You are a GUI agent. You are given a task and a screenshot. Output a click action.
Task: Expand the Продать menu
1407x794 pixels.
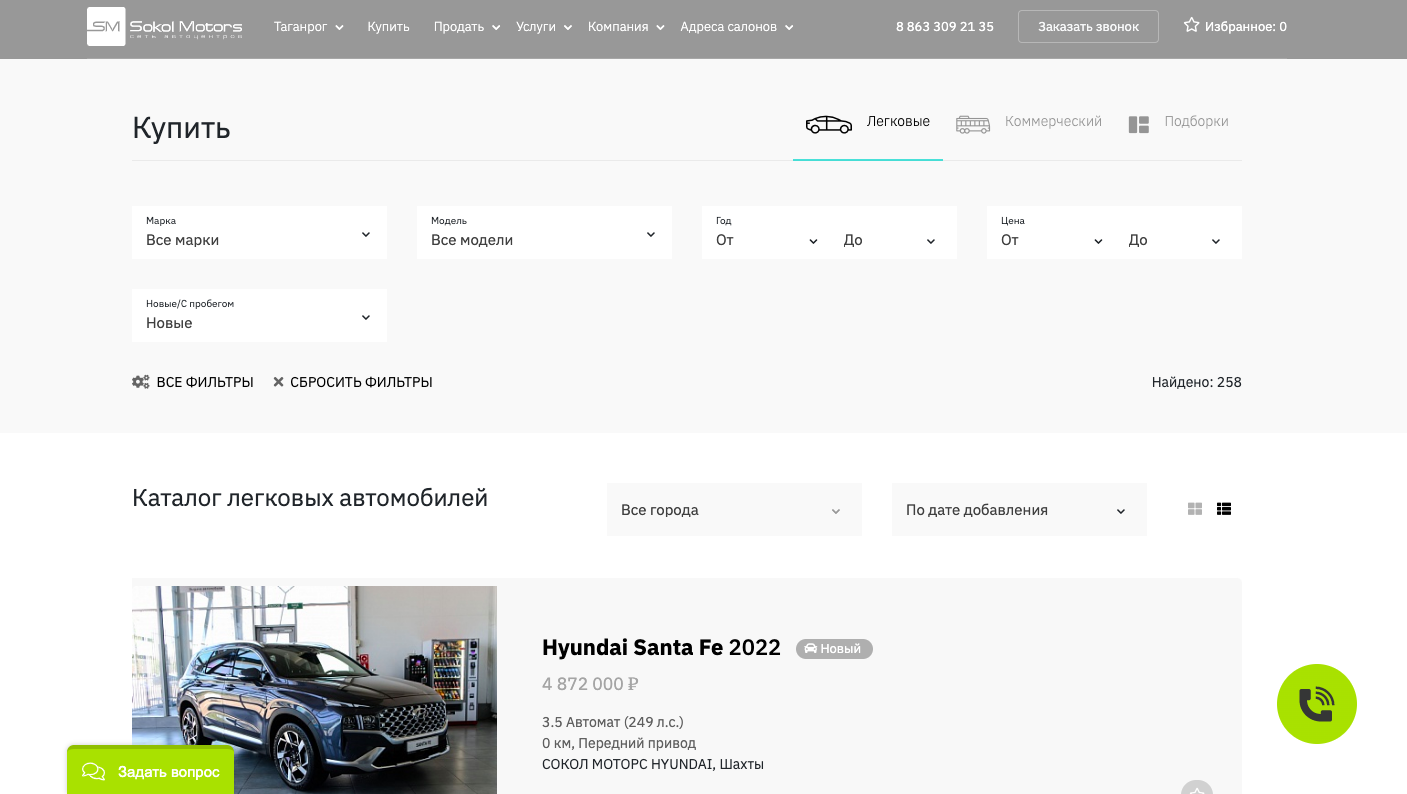[467, 27]
